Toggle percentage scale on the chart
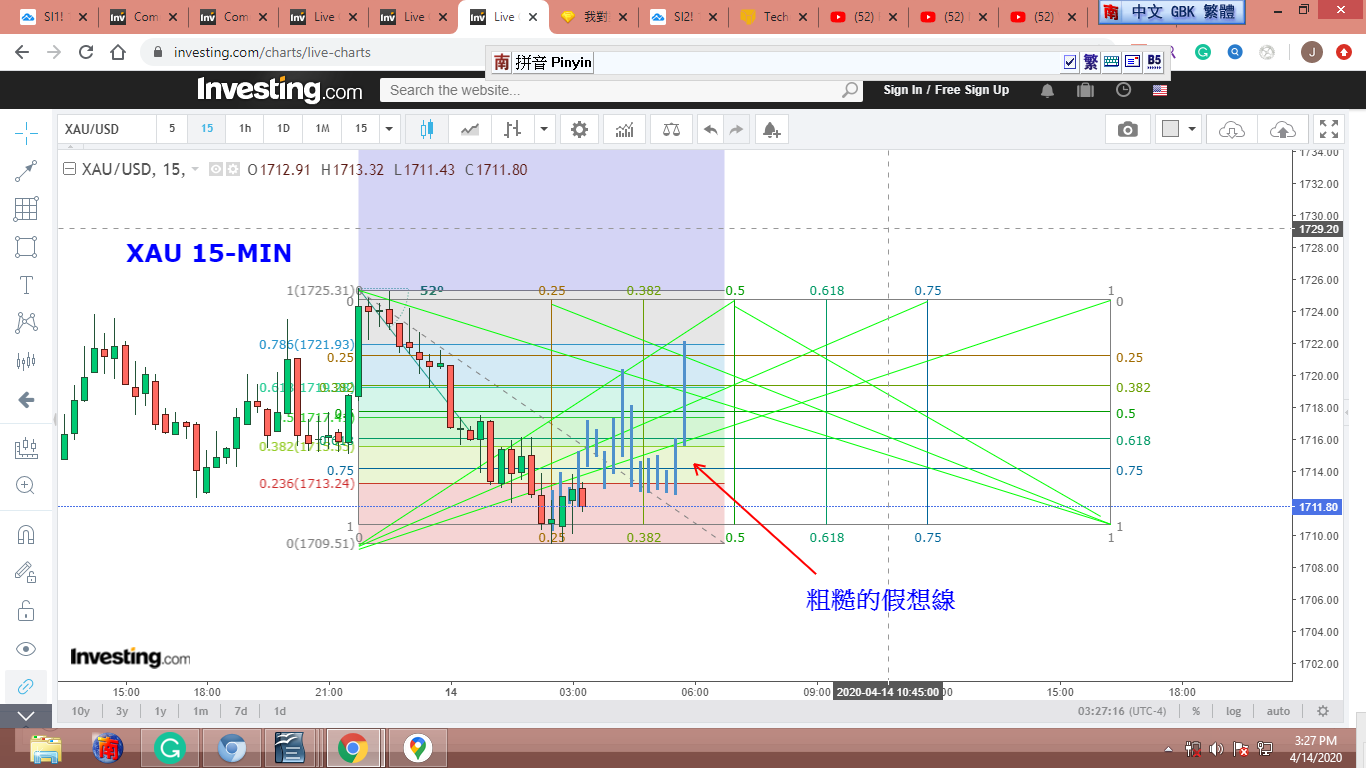The height and width of the screenshot is (768, 1366). tap(1195, 711)
